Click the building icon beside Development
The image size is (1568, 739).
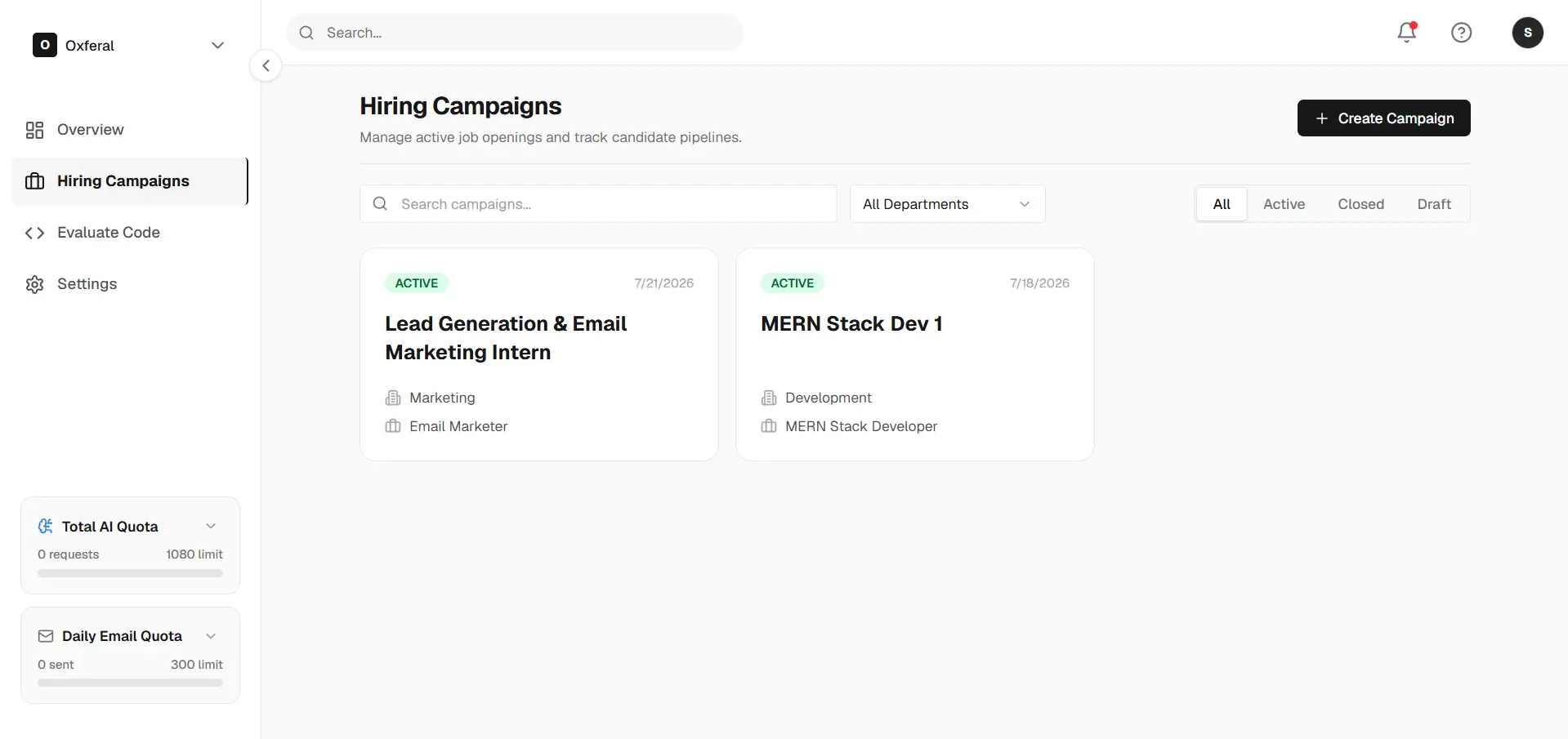pos(769,398)
